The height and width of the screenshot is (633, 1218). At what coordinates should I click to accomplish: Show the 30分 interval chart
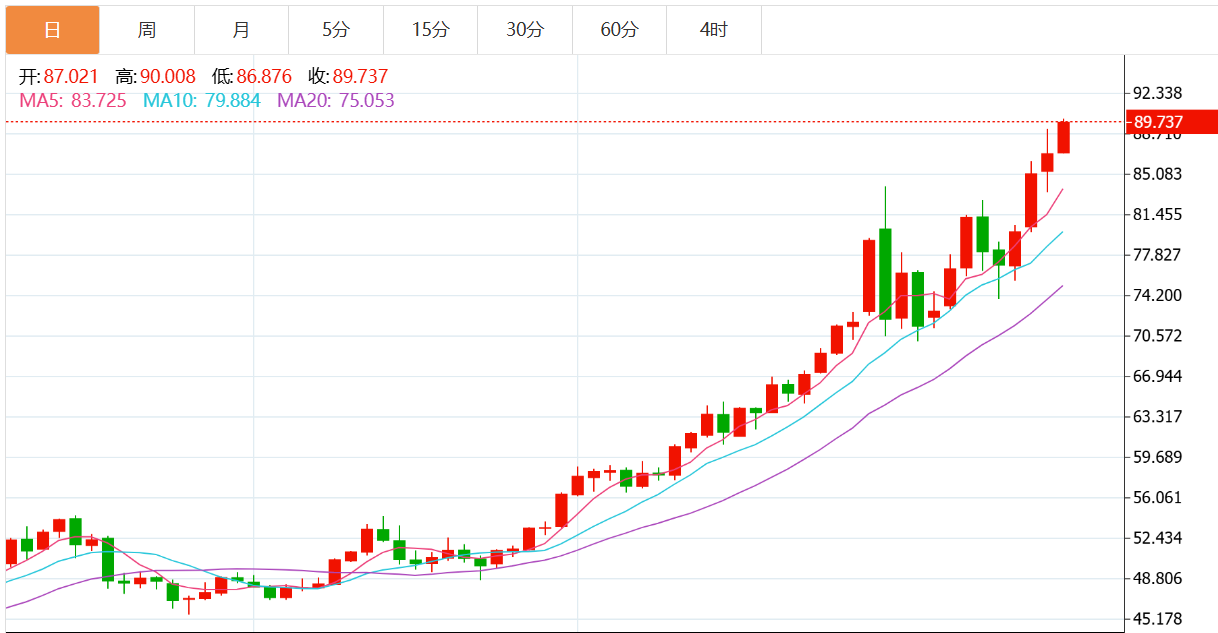(525, 30)
